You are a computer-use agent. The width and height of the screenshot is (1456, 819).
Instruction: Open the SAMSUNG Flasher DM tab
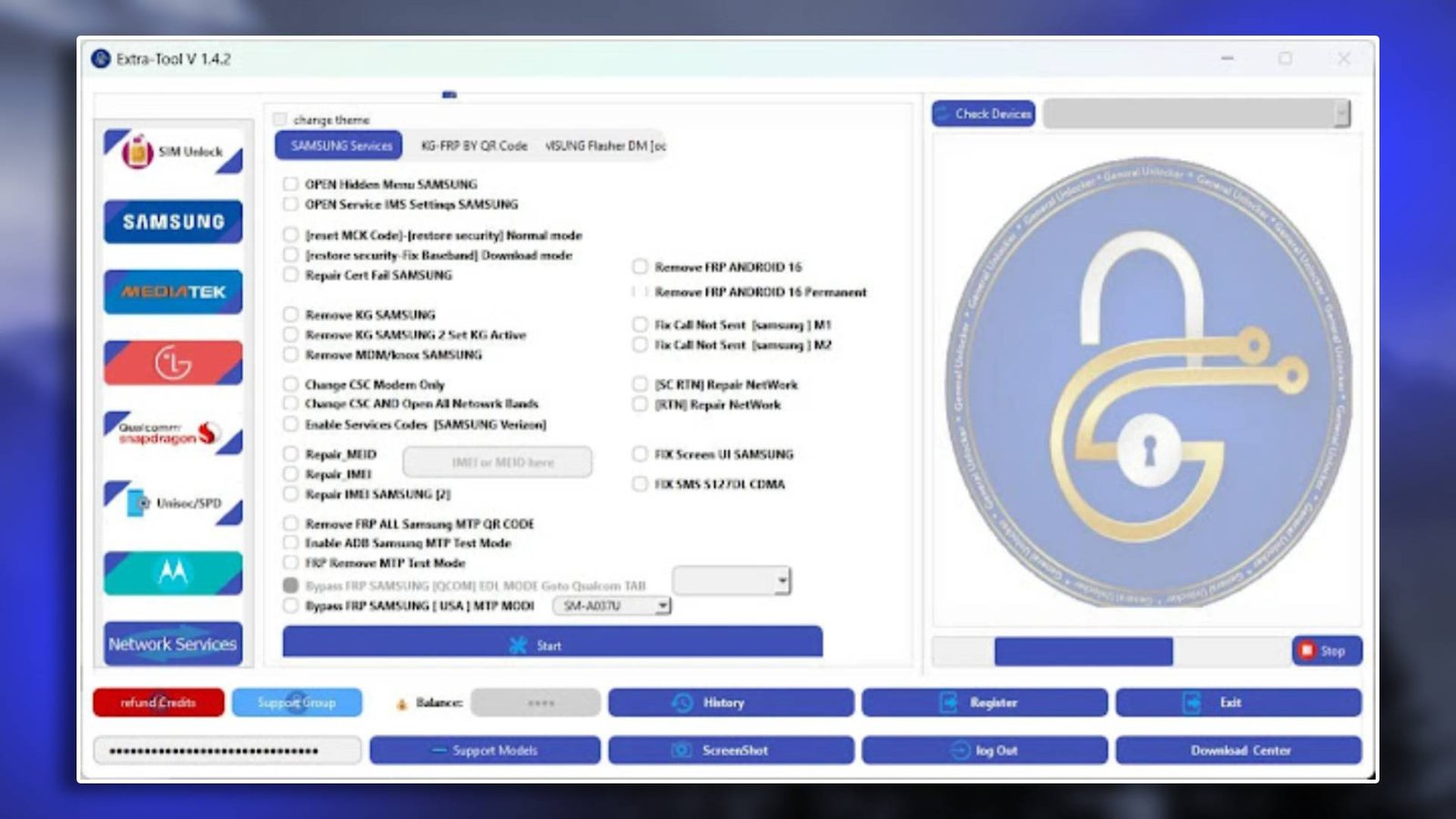click(x=605, y=144)
